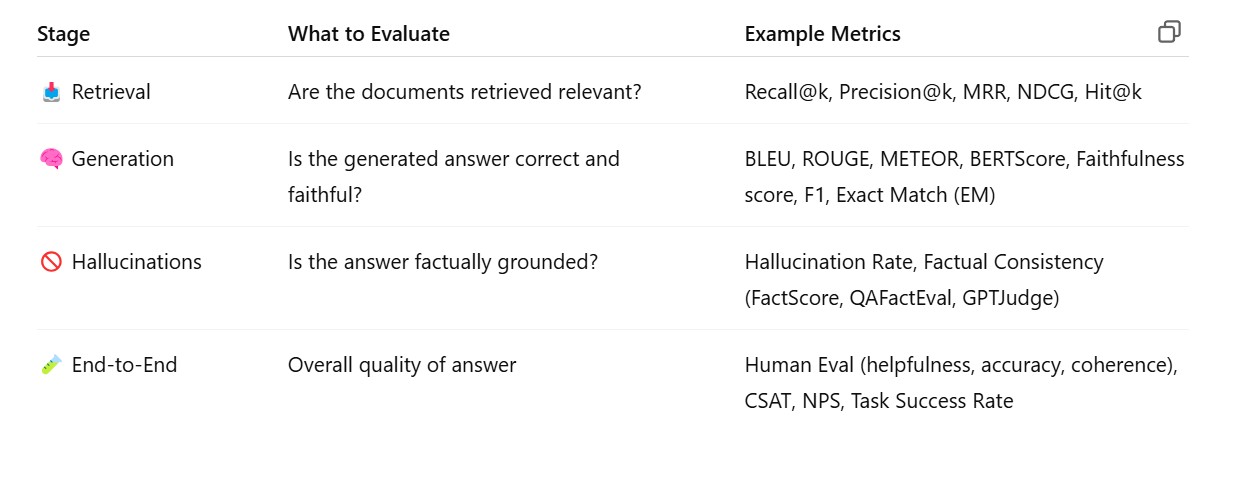Click the 'Overall quality of answer' cell

coord(402,365)
